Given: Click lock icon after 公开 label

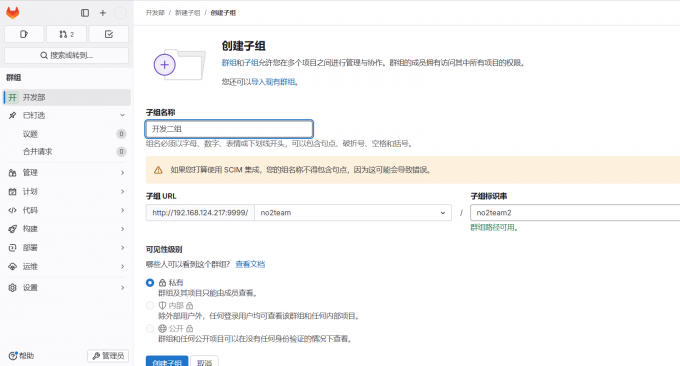Looking at the screenshot, I should tap(190, 329).
